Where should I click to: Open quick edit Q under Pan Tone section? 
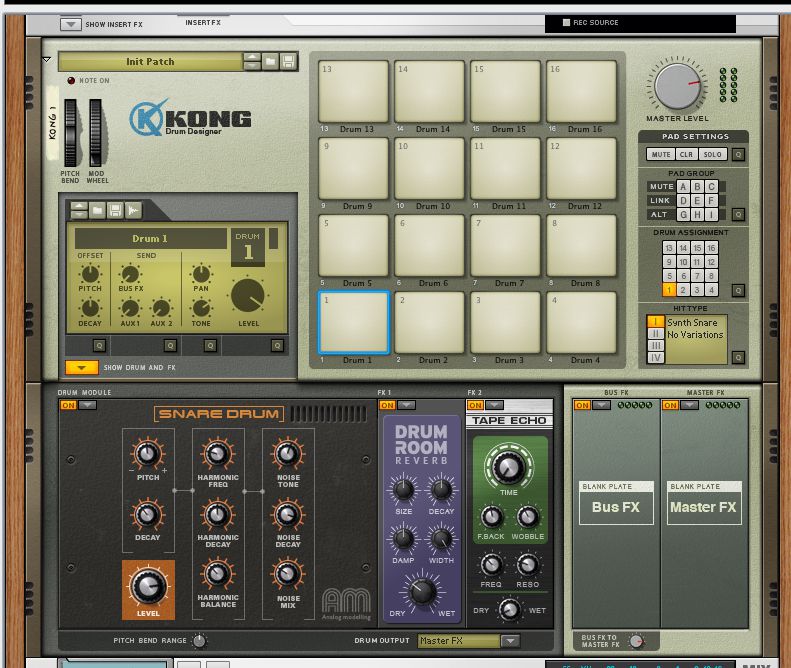[x=210, y=346]
